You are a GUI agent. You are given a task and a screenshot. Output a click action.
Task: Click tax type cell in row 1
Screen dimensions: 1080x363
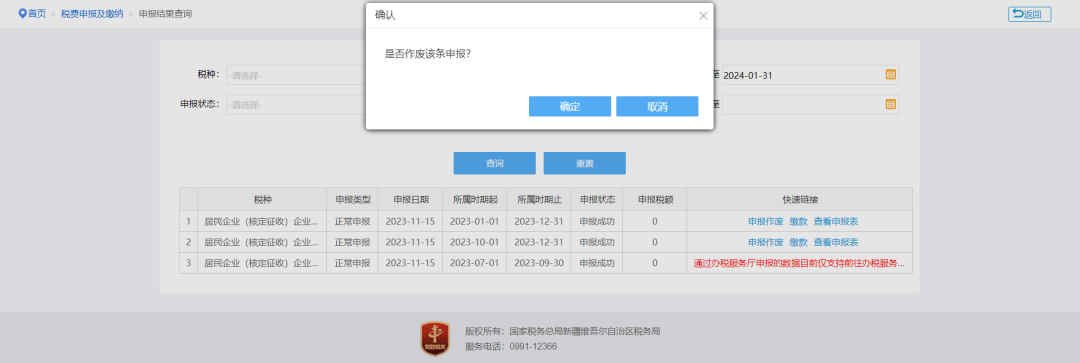[x=262, y=222]
